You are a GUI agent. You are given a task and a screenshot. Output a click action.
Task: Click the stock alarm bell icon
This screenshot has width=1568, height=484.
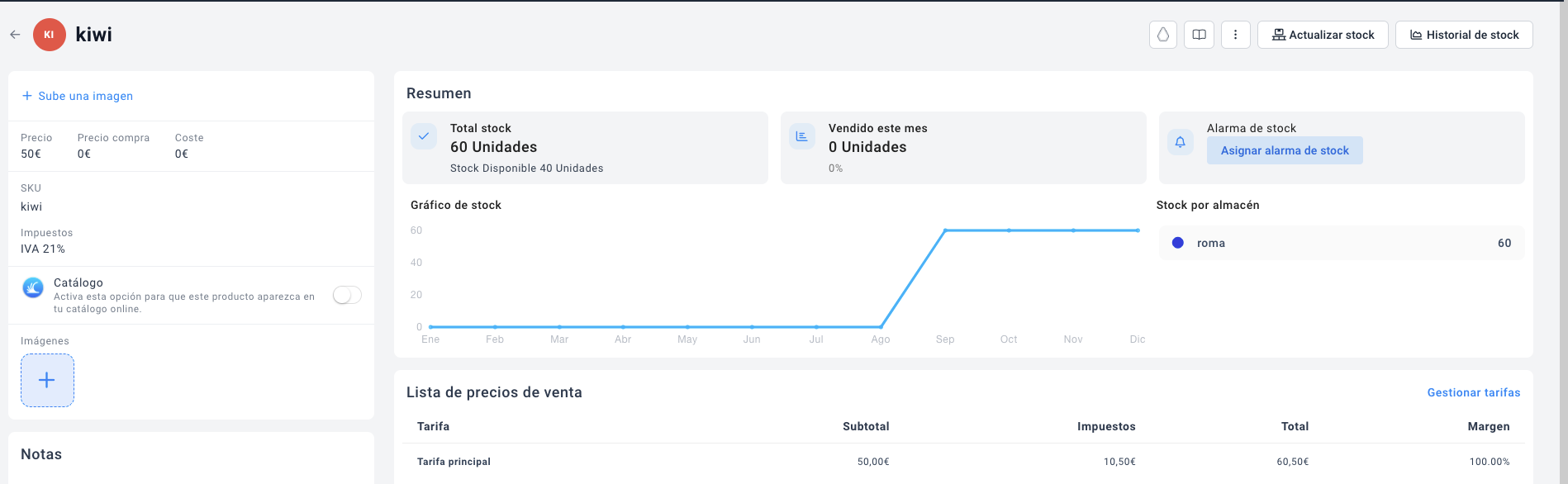(1180, 142)
